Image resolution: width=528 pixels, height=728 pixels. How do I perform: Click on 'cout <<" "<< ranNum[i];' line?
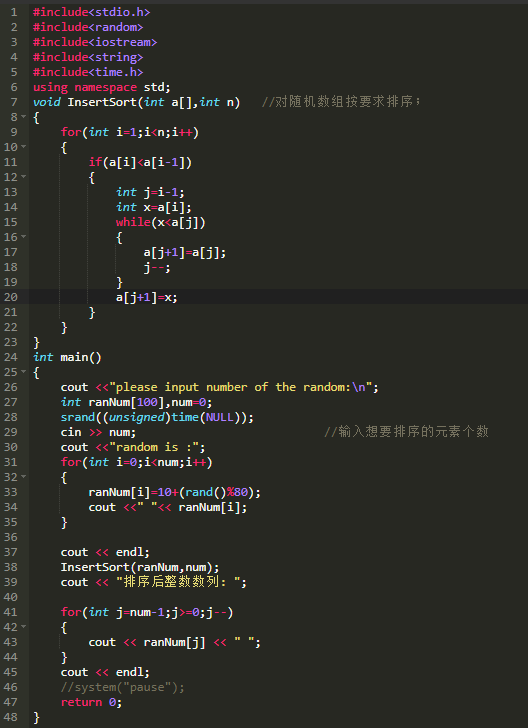click(168, 507)
